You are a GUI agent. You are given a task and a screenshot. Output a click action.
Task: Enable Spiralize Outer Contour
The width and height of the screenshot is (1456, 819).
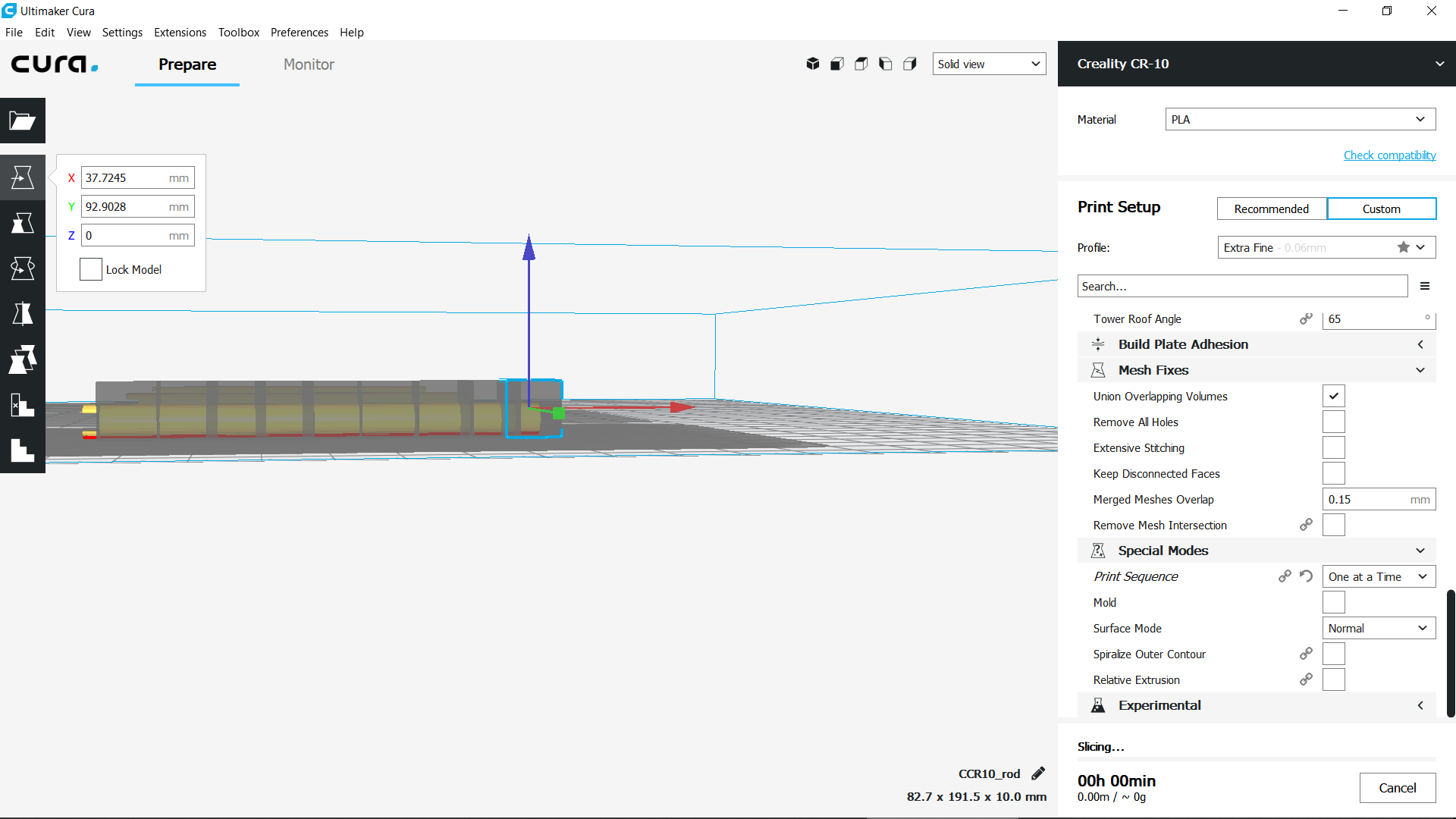1334,654
